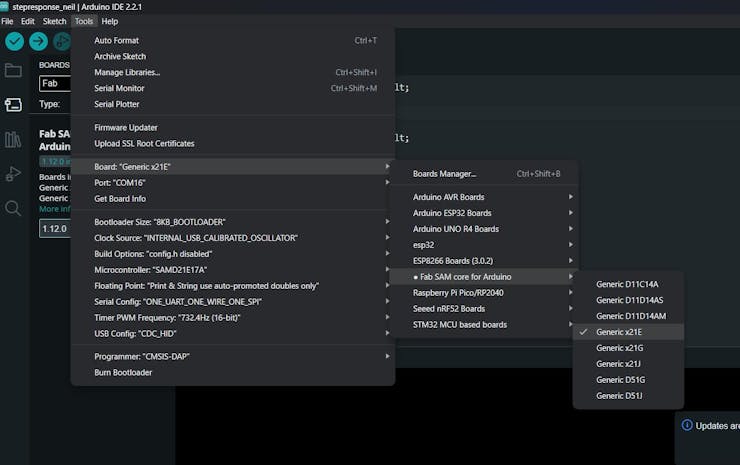This screenshot has width=740, height=465.
Task: Expand Arduino UNO R4 Boards submenu
Action: (x=485, y=229)
